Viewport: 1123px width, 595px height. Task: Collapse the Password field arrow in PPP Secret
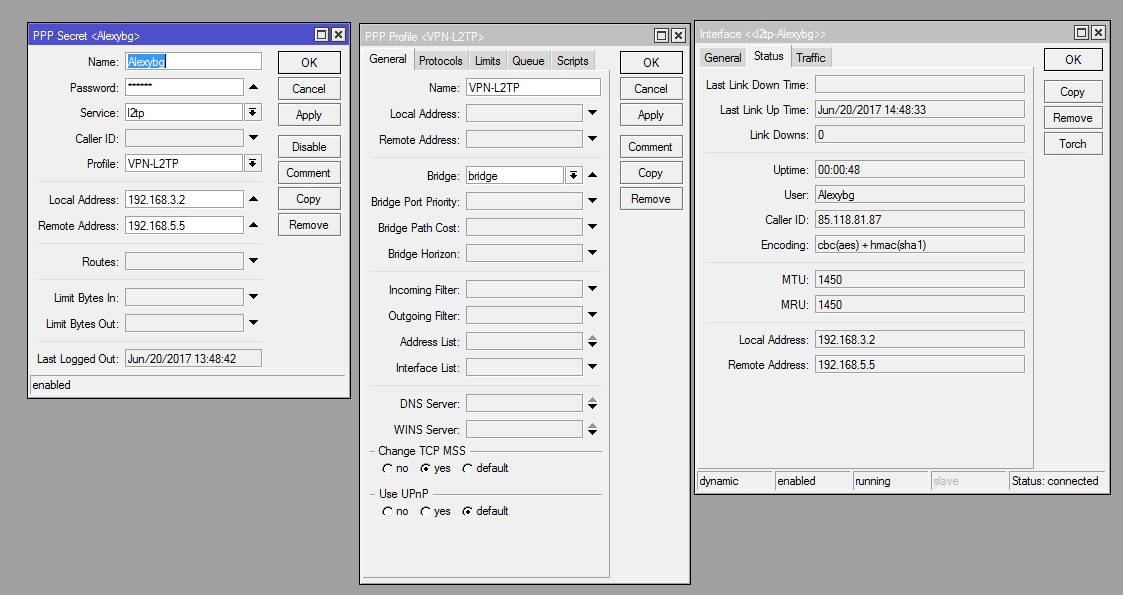[253, 88]
